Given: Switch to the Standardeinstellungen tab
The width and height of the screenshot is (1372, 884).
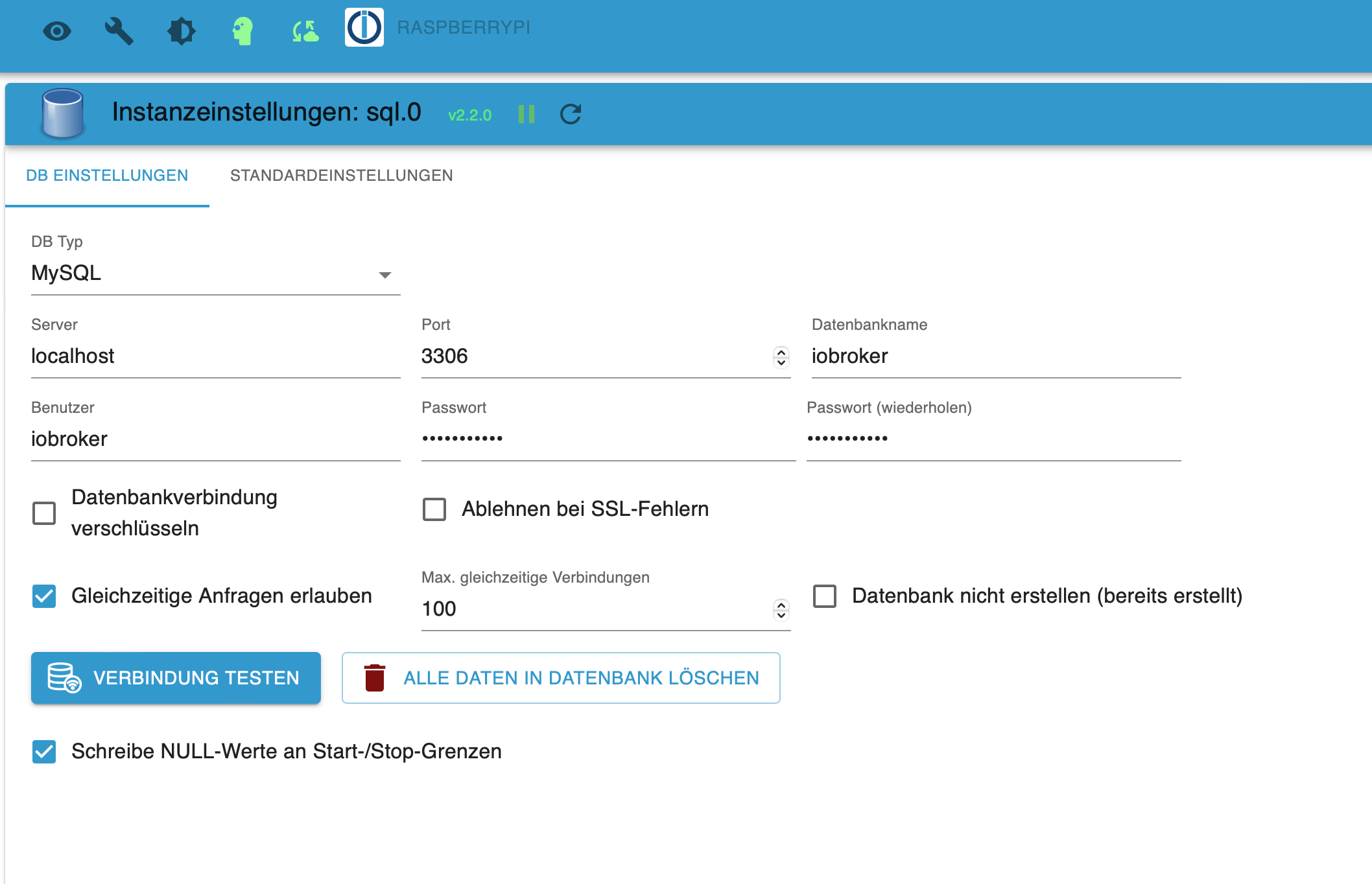Looking at the screenshot, I should click(x=341, y=176).
